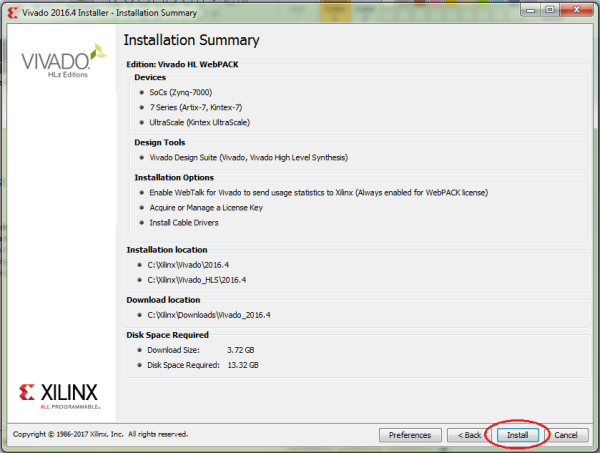Click the Devices section header
Viewport: 600px width, 453px height.
coord(150,77)
